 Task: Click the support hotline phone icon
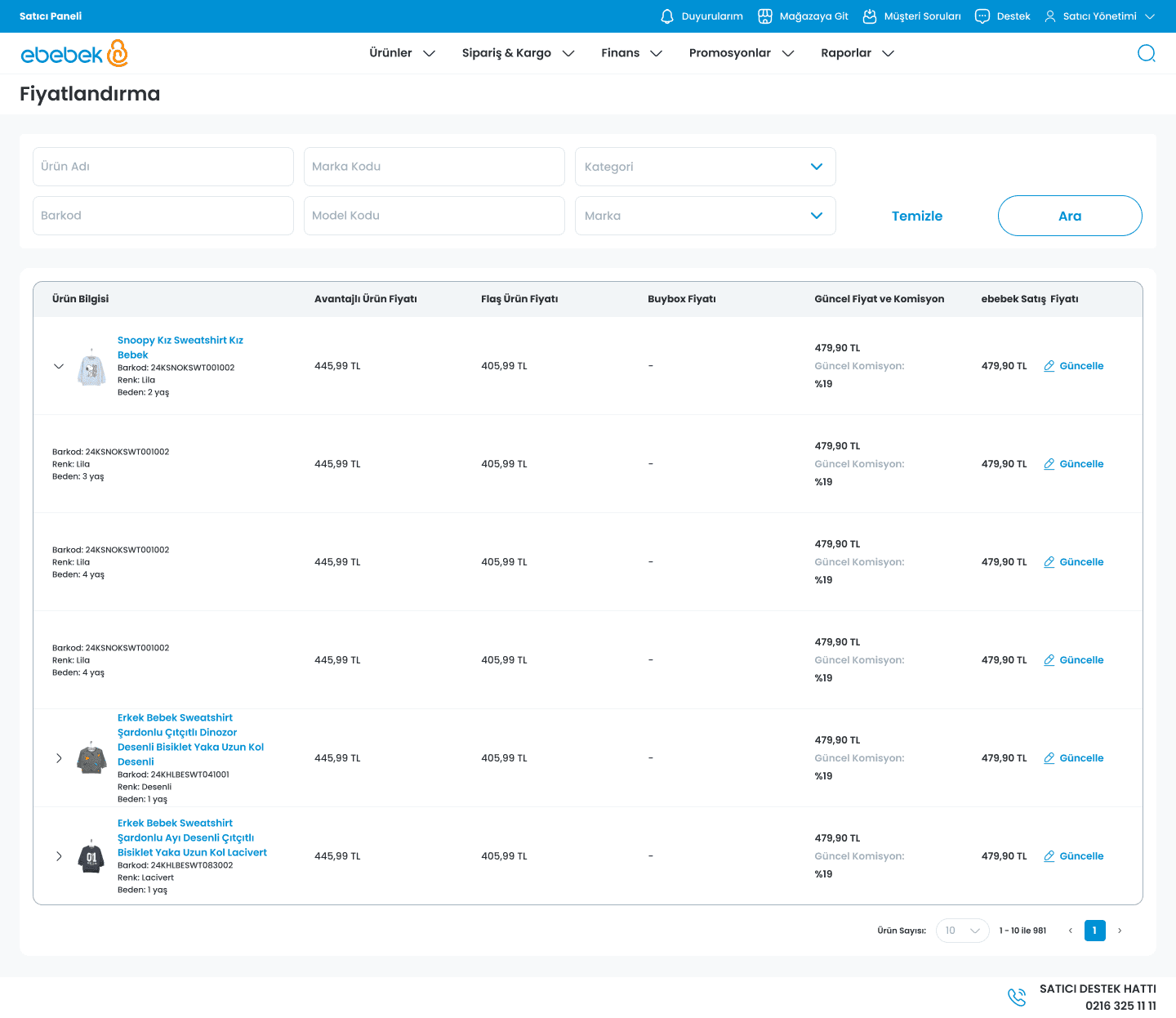coord(1017,997)
